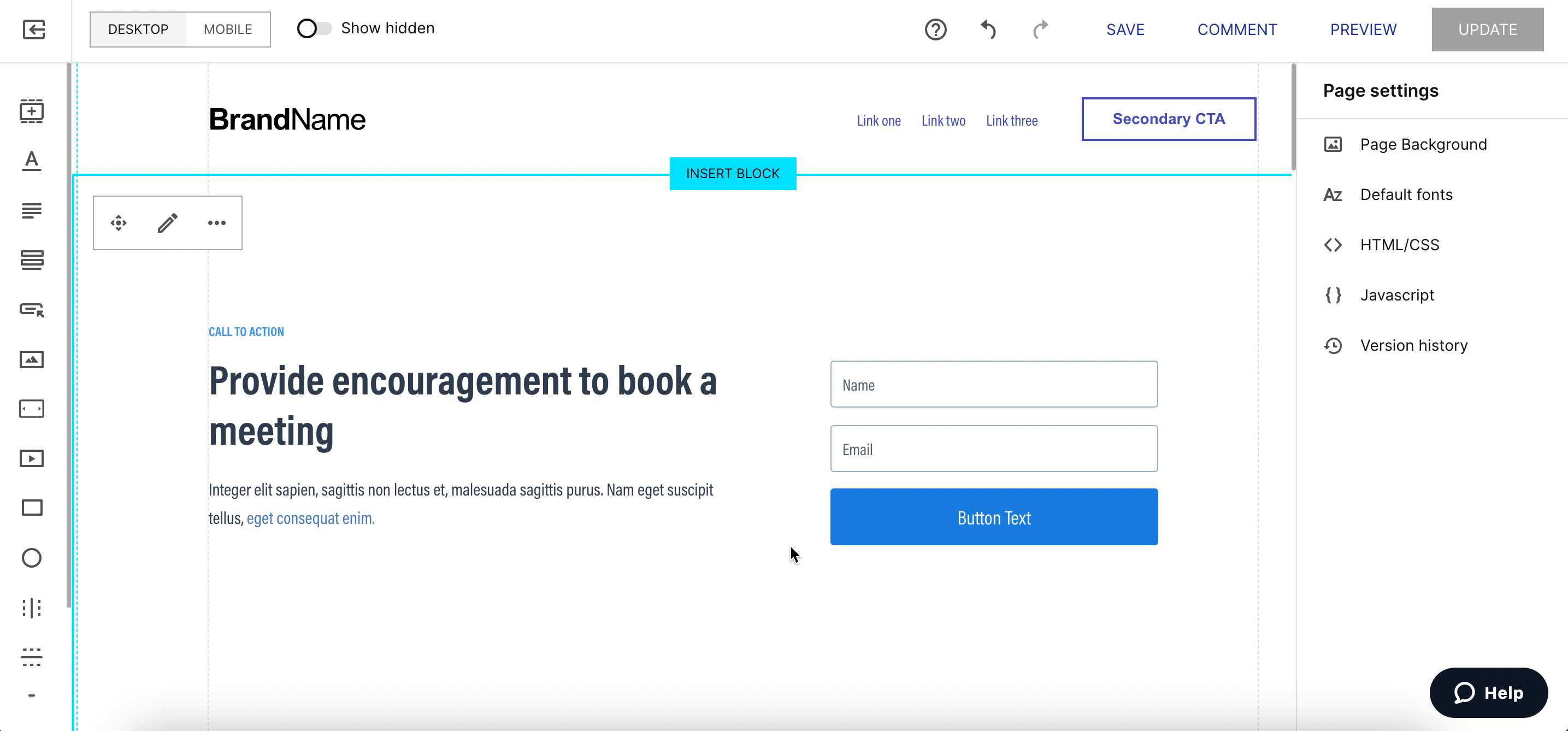Click the Version history clock icon
This screenshot has width=1568, height=731.
coord(1333,346)
